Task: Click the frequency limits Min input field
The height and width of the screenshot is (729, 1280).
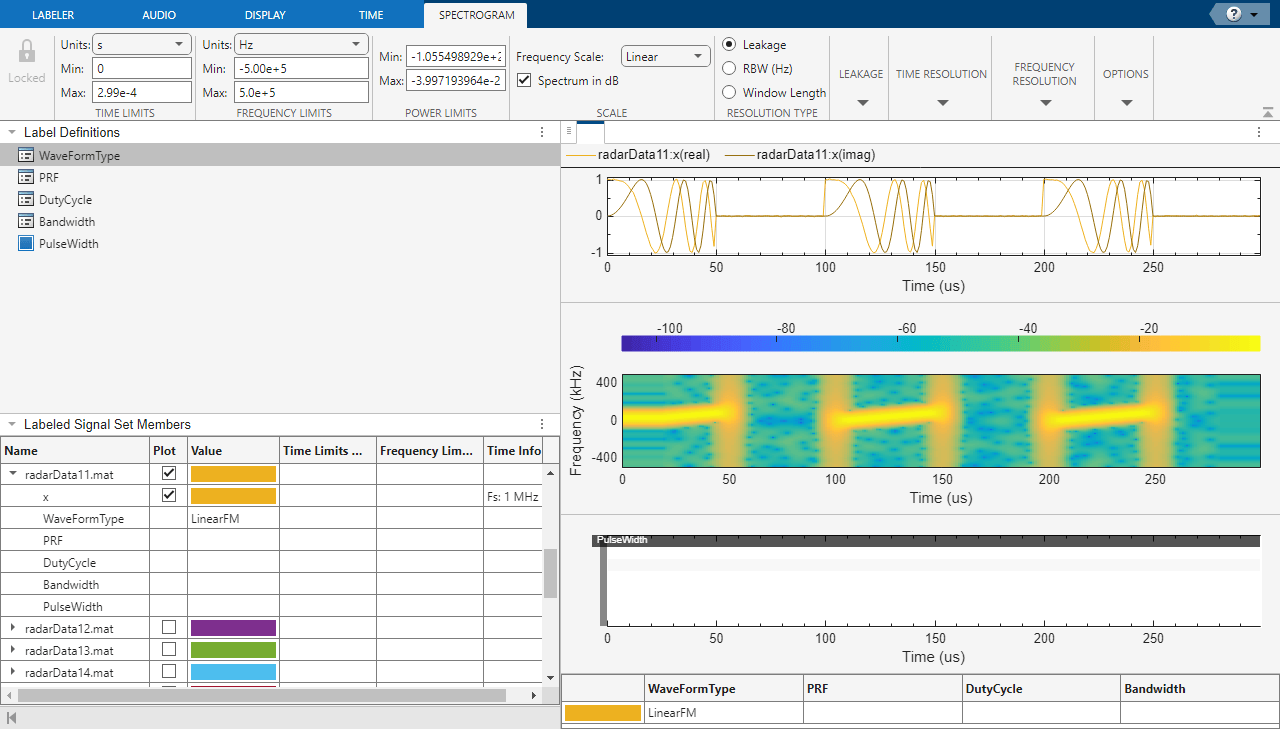Action: pyautogui.click(x=302, y=69)
